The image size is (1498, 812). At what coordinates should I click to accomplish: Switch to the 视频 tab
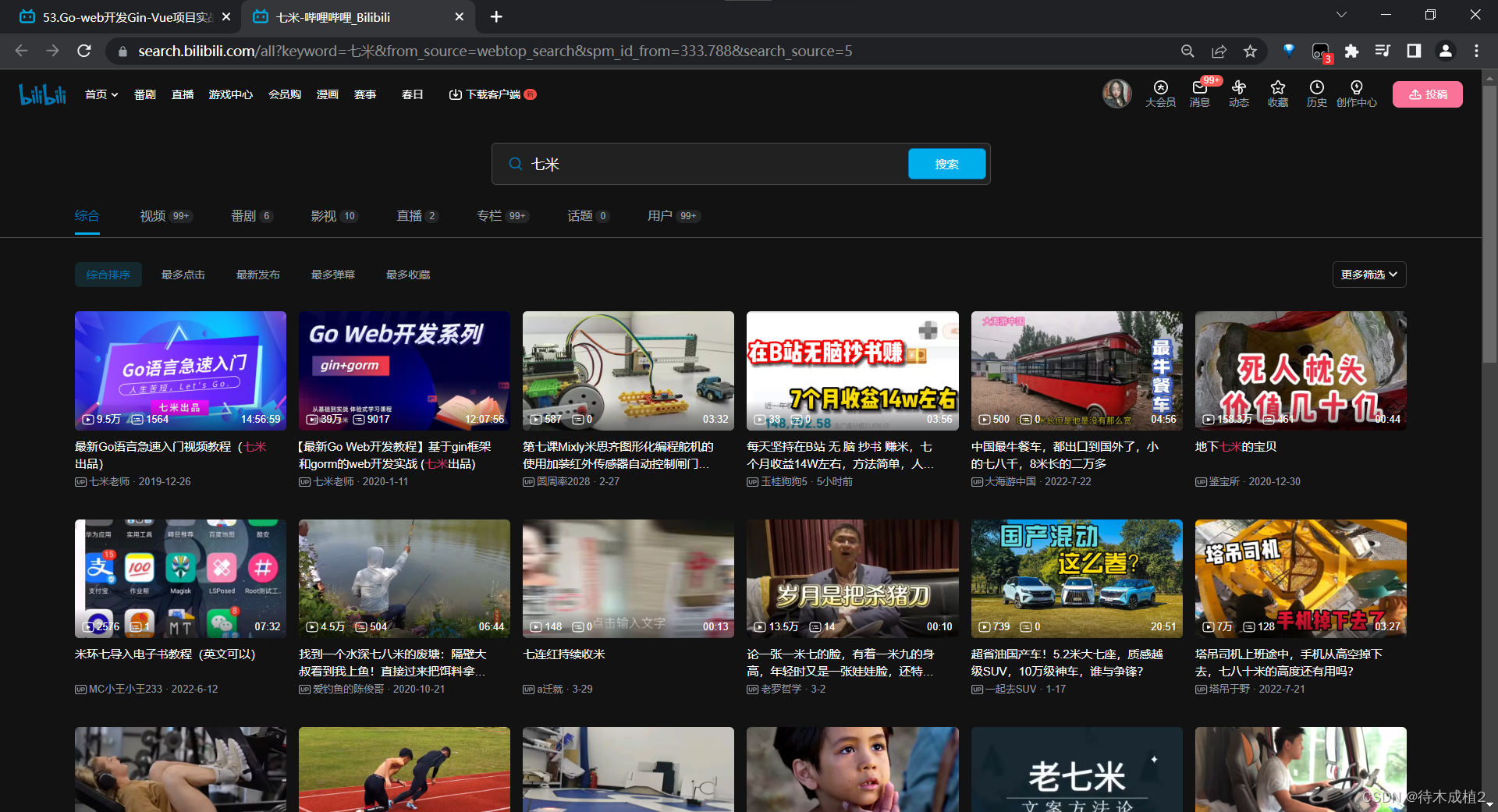[166, 216]
